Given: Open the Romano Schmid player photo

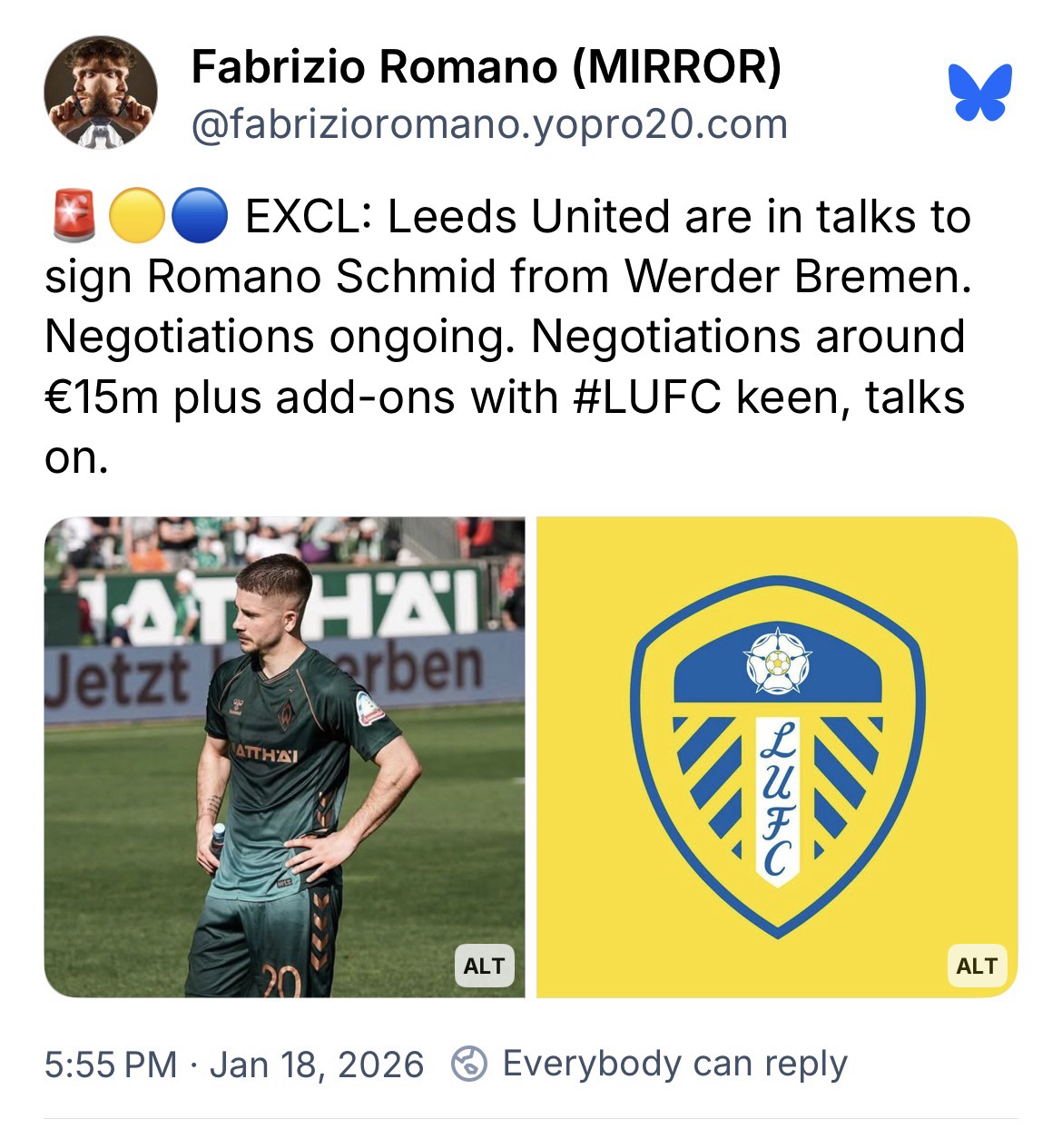Looking at the screenshot, I should [x=284, y=757].
